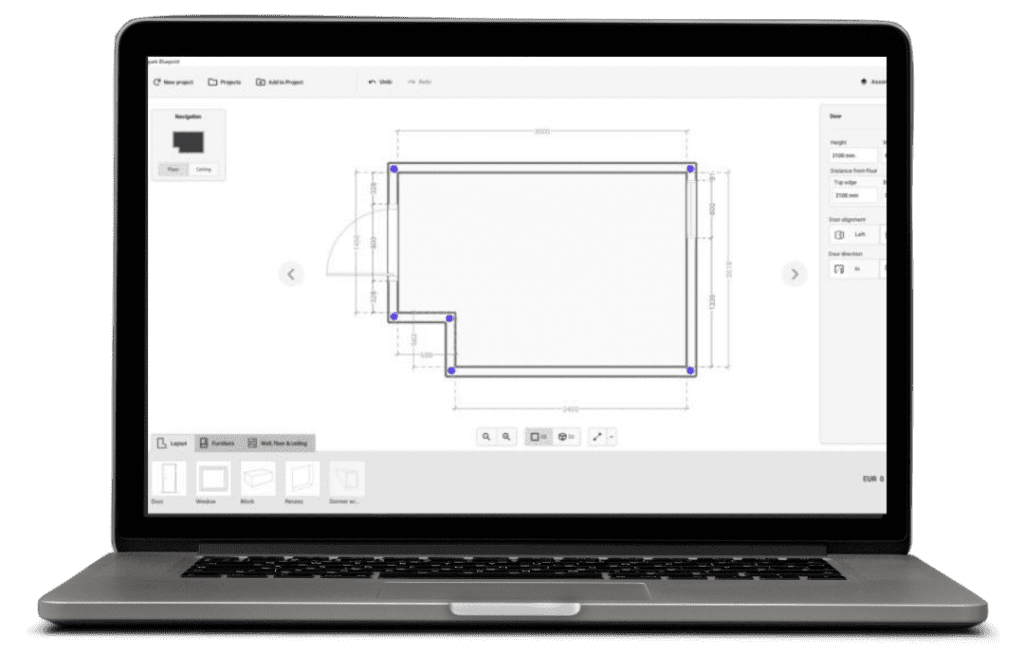Select the measurement line tool
Screen dimensions: 1024x653
point(598,437)
